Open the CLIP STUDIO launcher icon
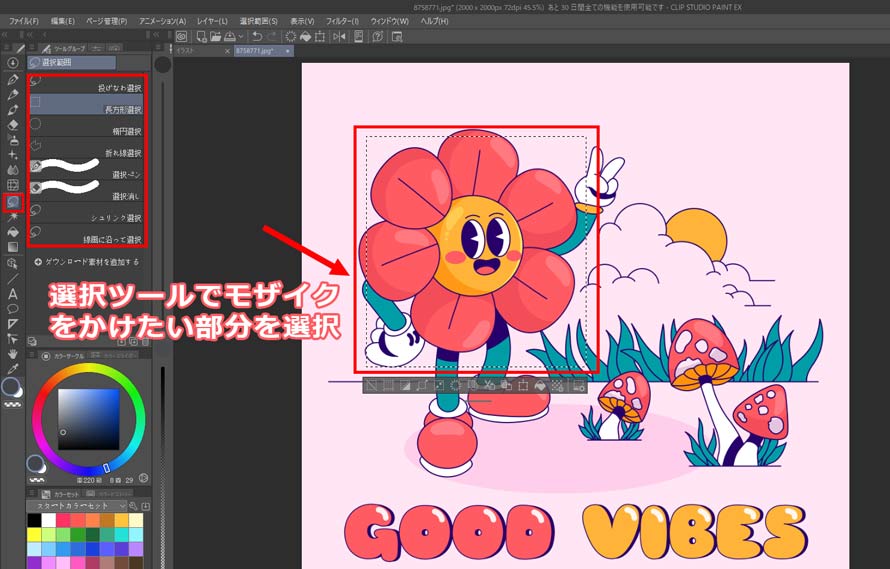The width and height of the screenshot is (890, 569). 181,37
